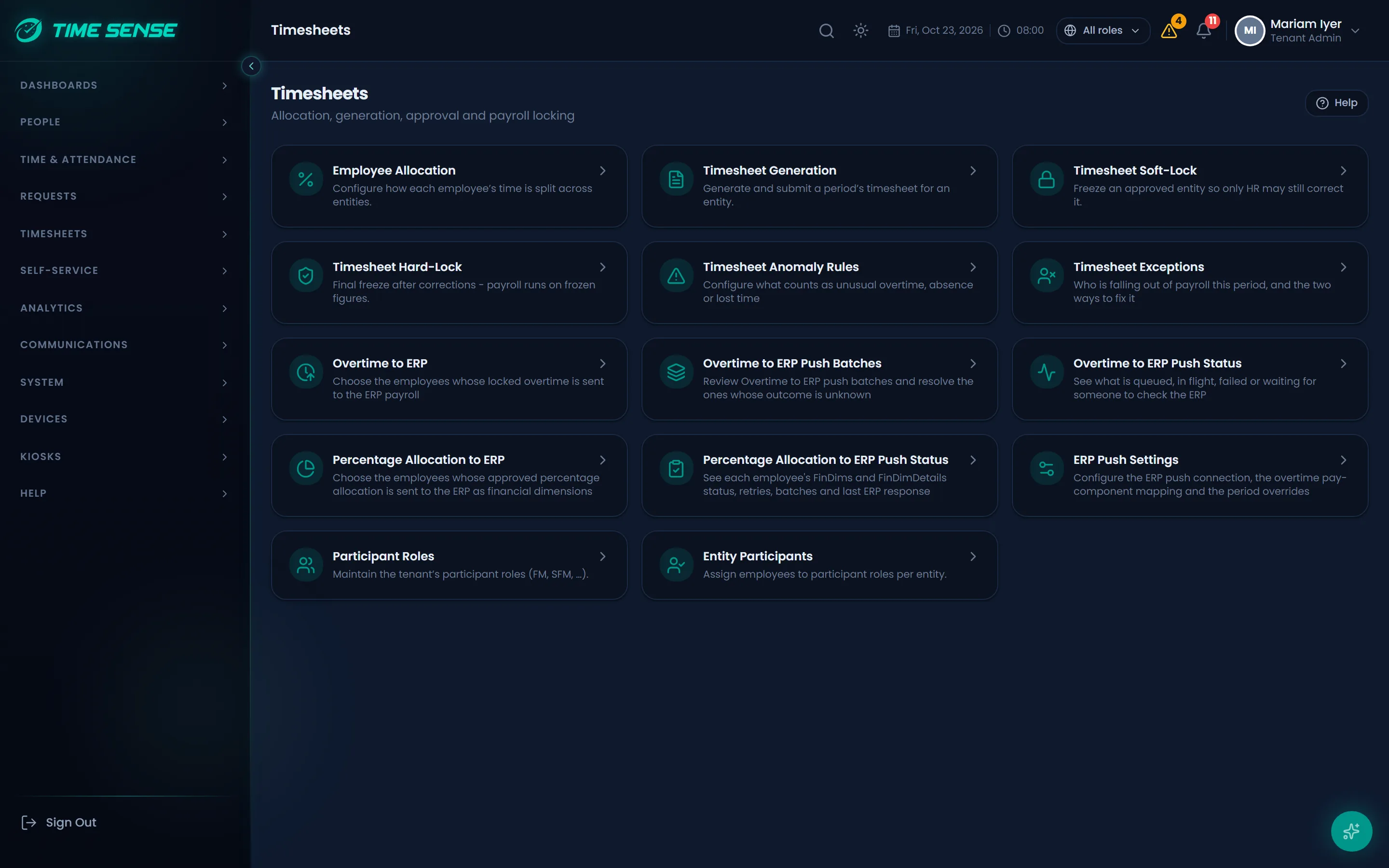Screen dimensions: 1389x868
Task: Click the Push Batches layers icon
Action: [676, 373]
